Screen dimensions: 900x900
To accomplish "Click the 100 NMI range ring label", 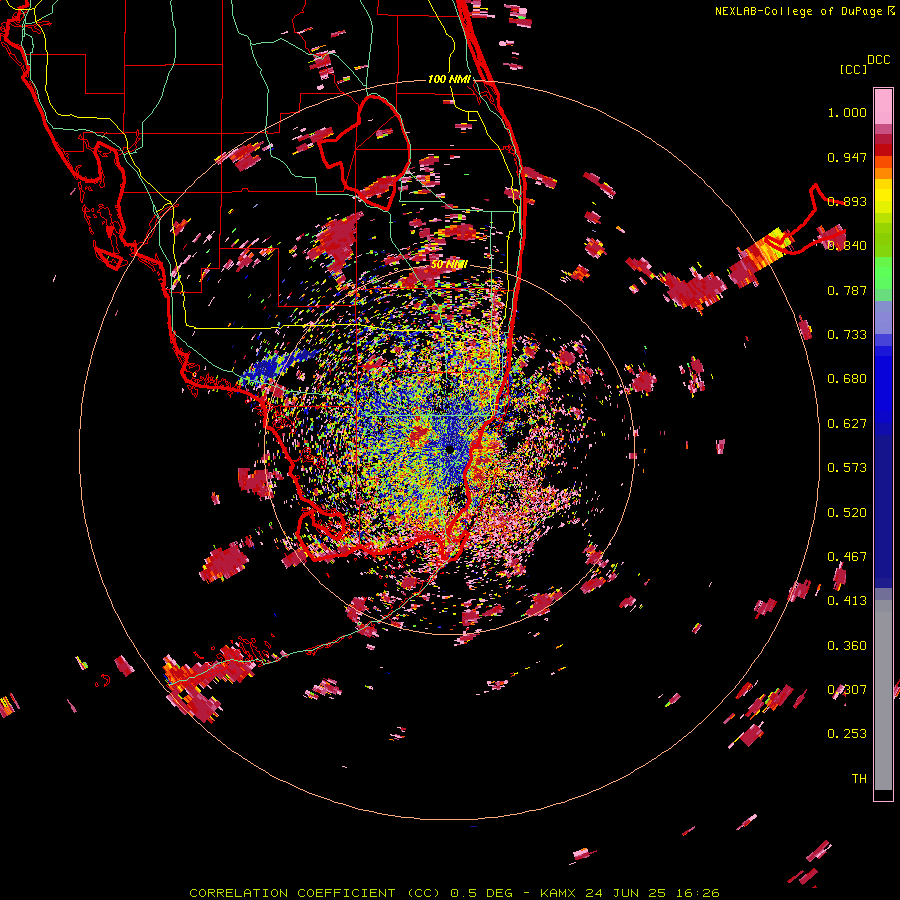I will click(x=449, y=79).
